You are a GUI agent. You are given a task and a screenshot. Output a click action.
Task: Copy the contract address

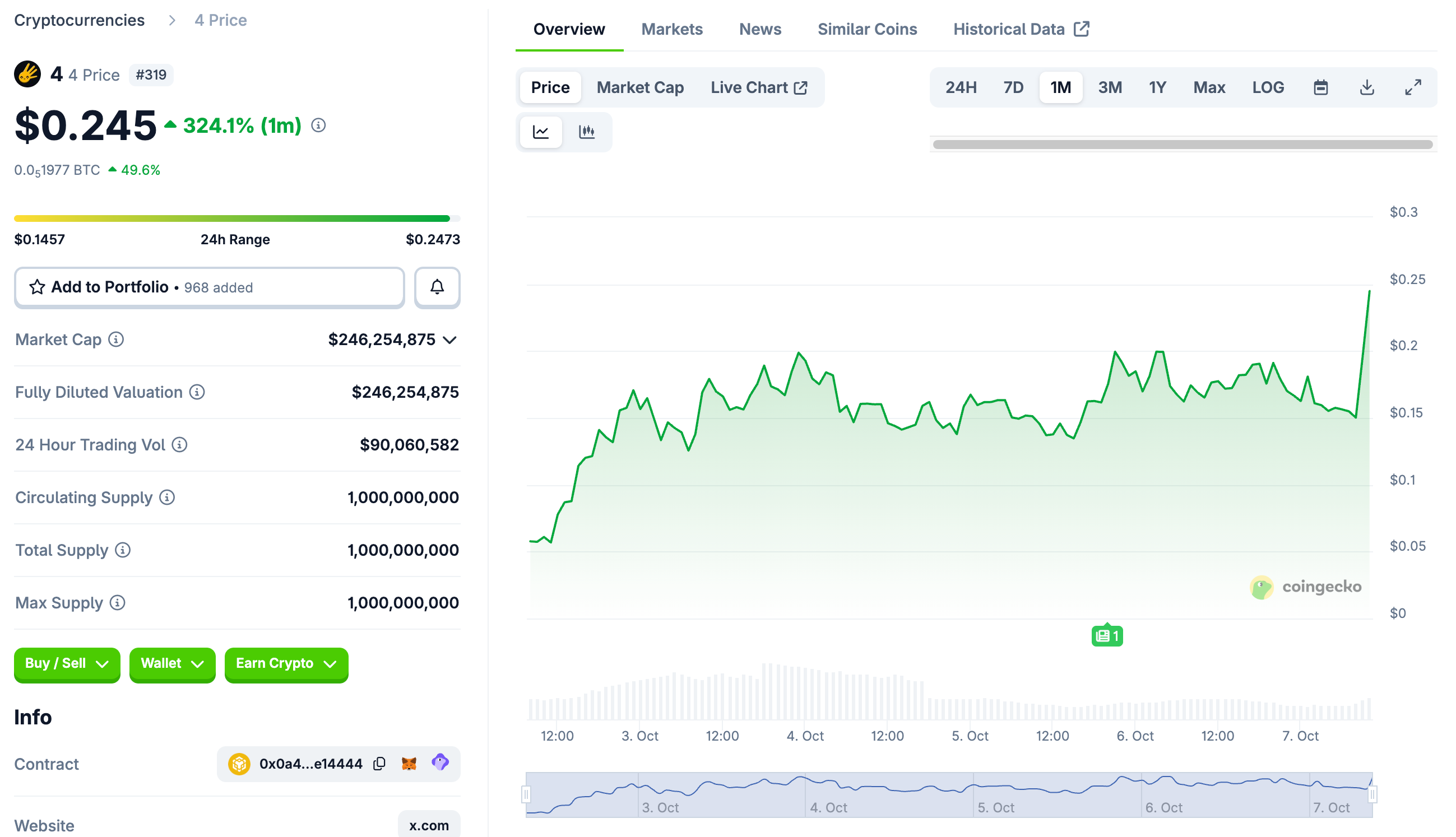click(x=379, y=764)
